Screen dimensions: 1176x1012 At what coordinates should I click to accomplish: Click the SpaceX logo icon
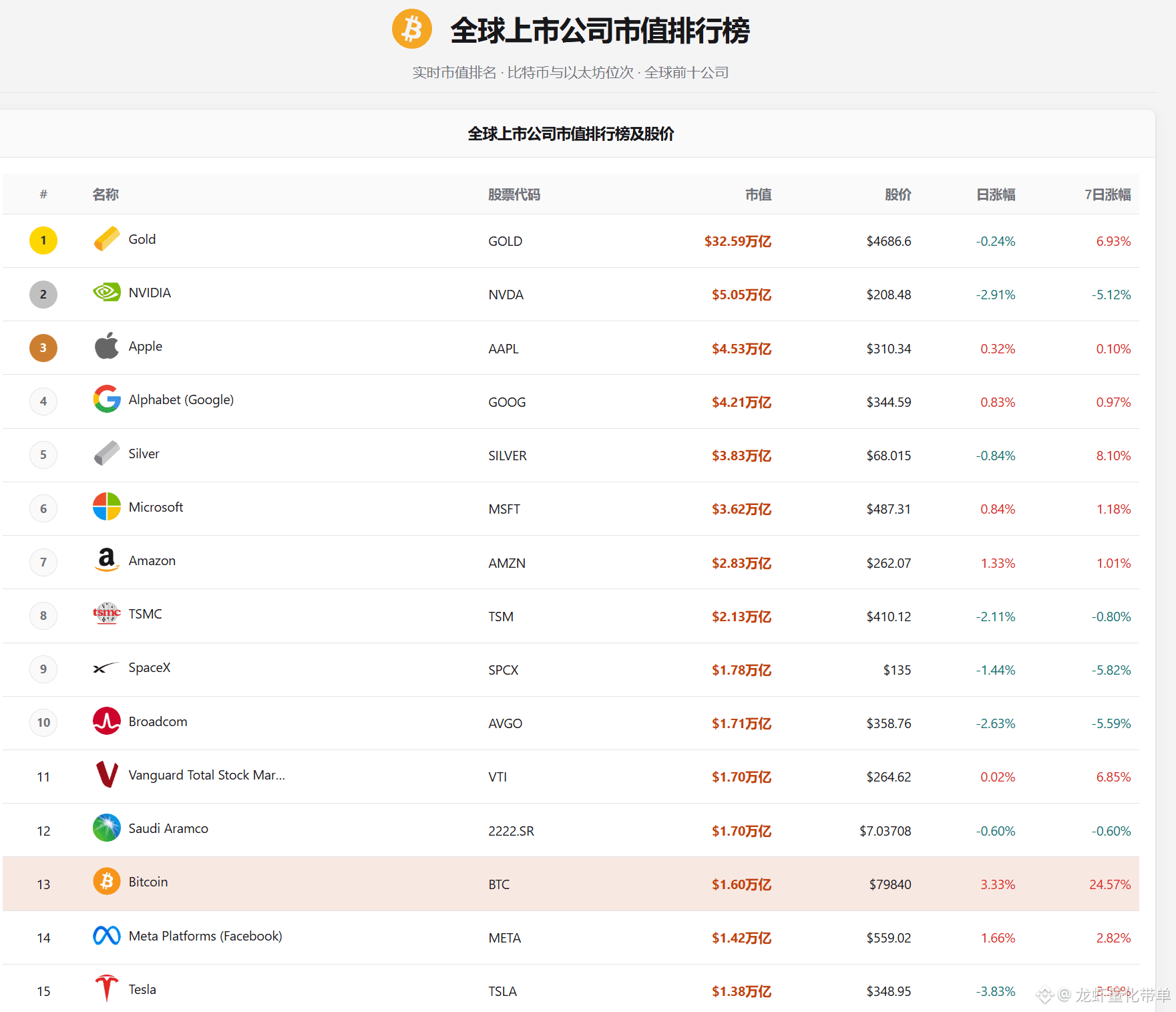[x=107, y=667]
